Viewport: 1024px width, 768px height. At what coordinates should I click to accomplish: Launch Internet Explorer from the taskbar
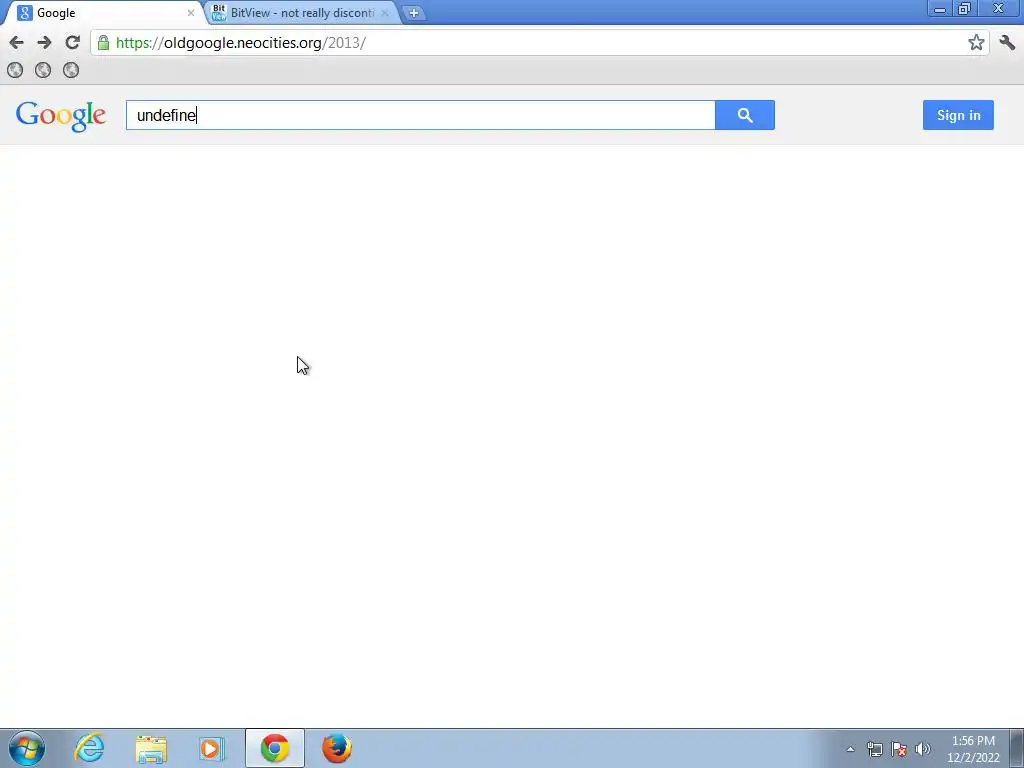pos(89,748)
